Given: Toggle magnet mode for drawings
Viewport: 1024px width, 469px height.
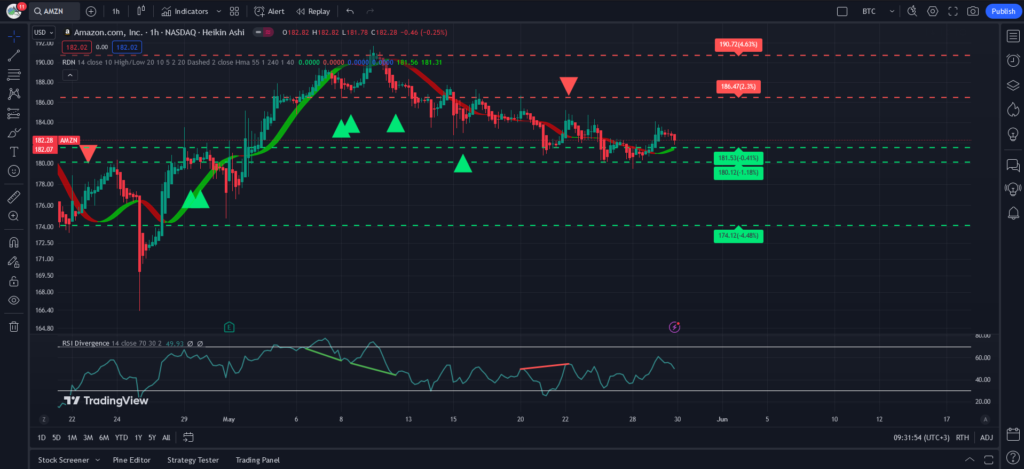Looking at the screenshot, I should pos(14,242).
